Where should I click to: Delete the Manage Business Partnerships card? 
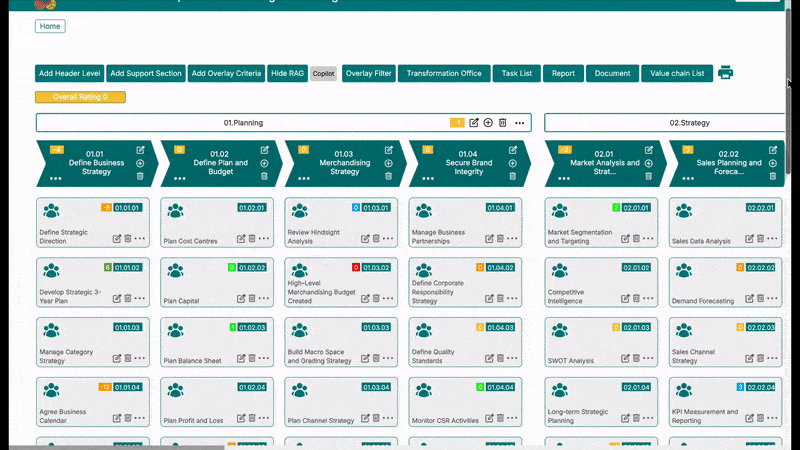[x=501, y=238]
